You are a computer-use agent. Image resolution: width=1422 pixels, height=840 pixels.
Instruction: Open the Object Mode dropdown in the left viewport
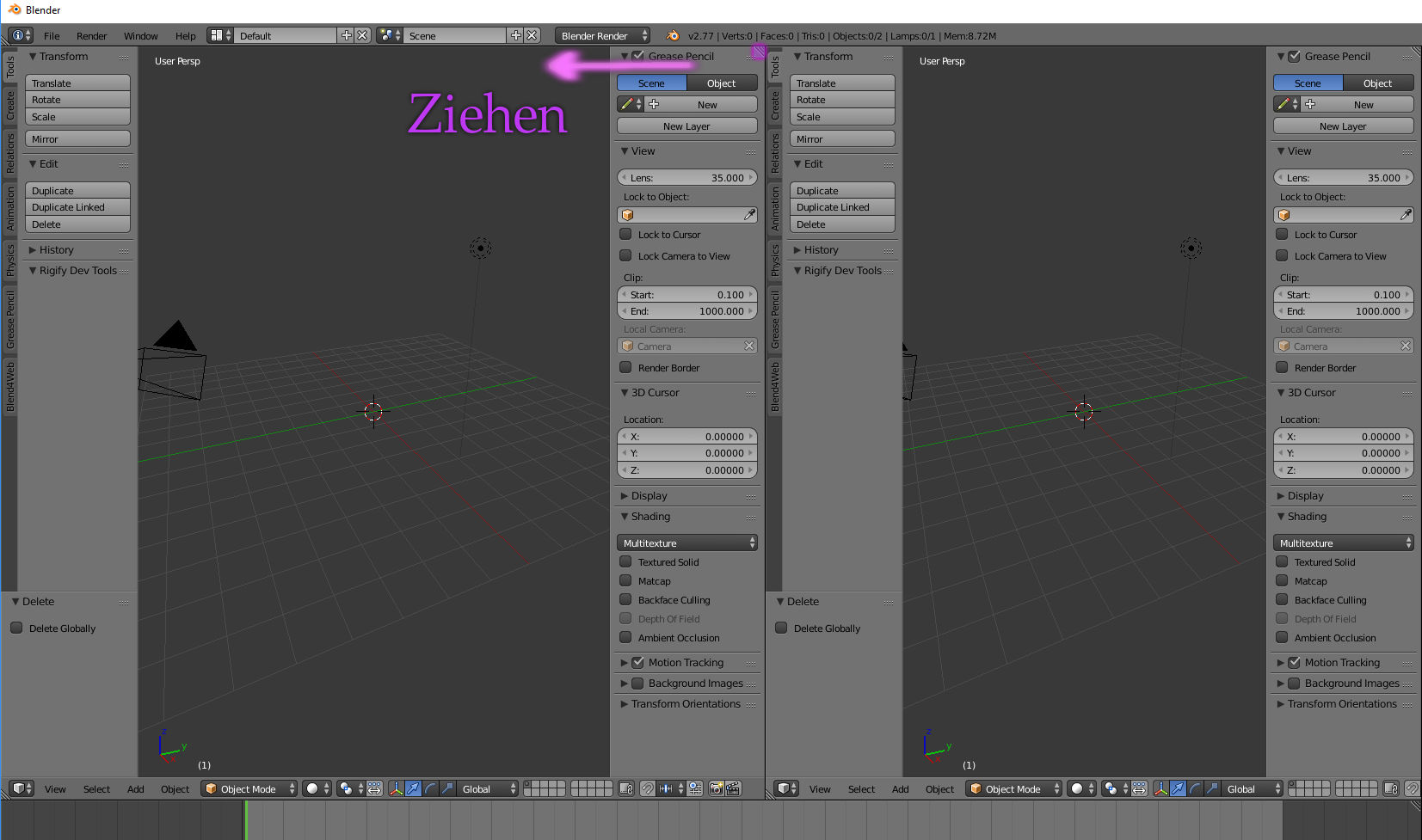coord(249,788)
